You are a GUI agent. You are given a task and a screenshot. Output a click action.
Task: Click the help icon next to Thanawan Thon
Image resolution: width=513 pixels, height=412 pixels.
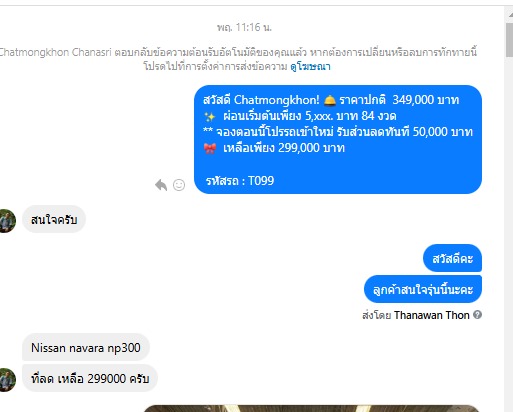(x=477, y=315)
